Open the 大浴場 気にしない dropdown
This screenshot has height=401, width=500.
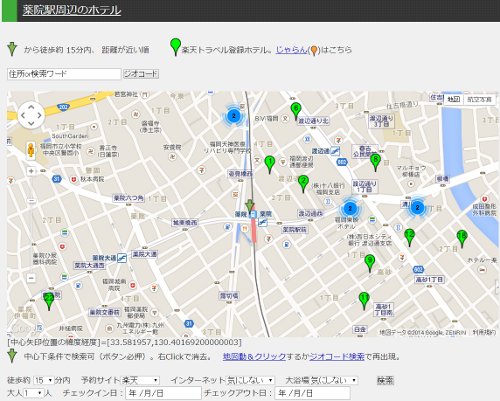point(334,380)
